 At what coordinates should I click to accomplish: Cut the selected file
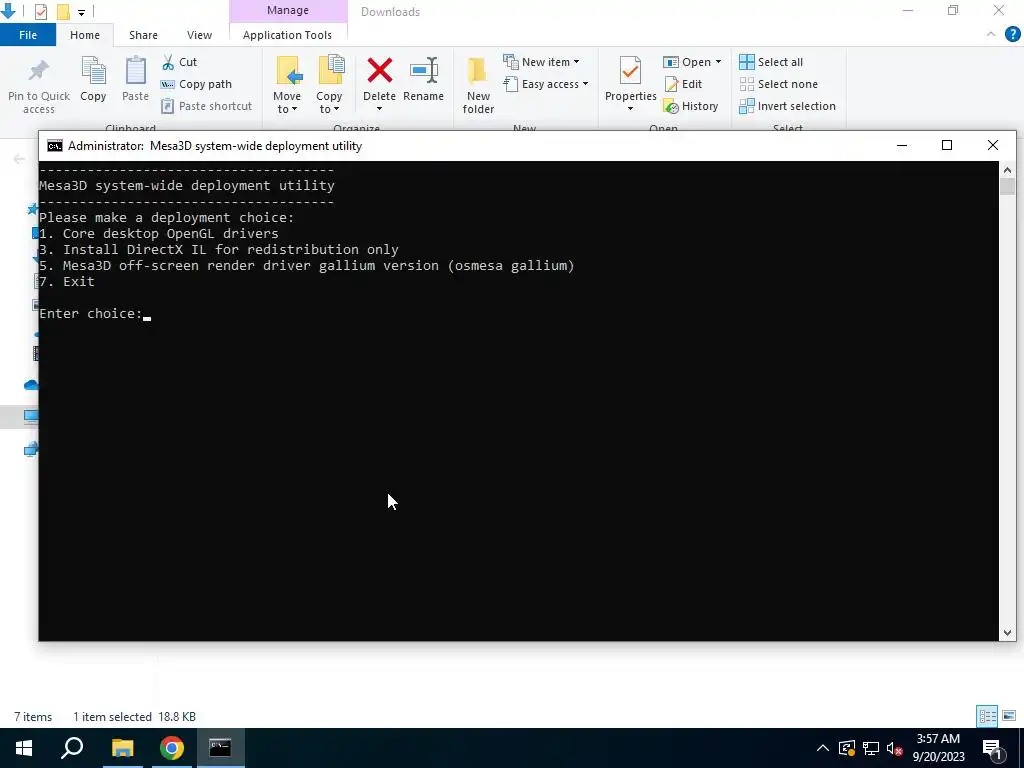pyautogui.click(x=180, y=62)
